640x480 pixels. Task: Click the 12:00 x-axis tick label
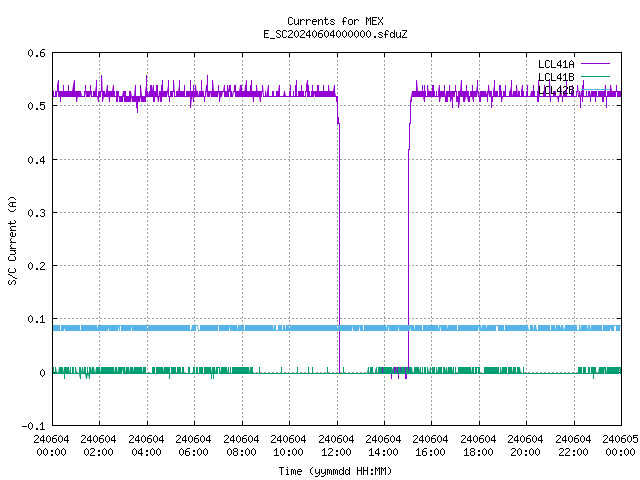click(336, 452)
